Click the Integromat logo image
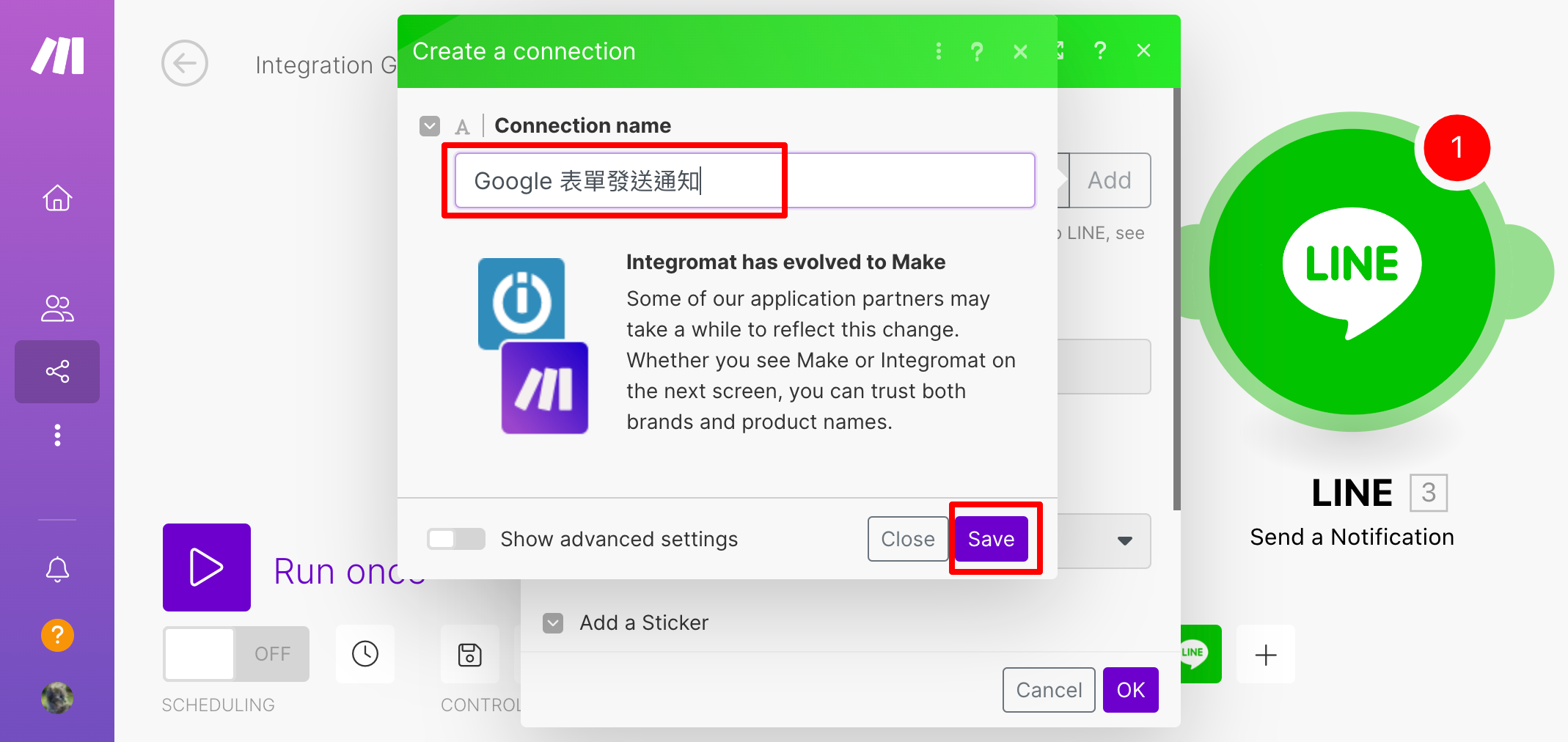The height and width of the screenshot is (742, 1568). [521, 304]
